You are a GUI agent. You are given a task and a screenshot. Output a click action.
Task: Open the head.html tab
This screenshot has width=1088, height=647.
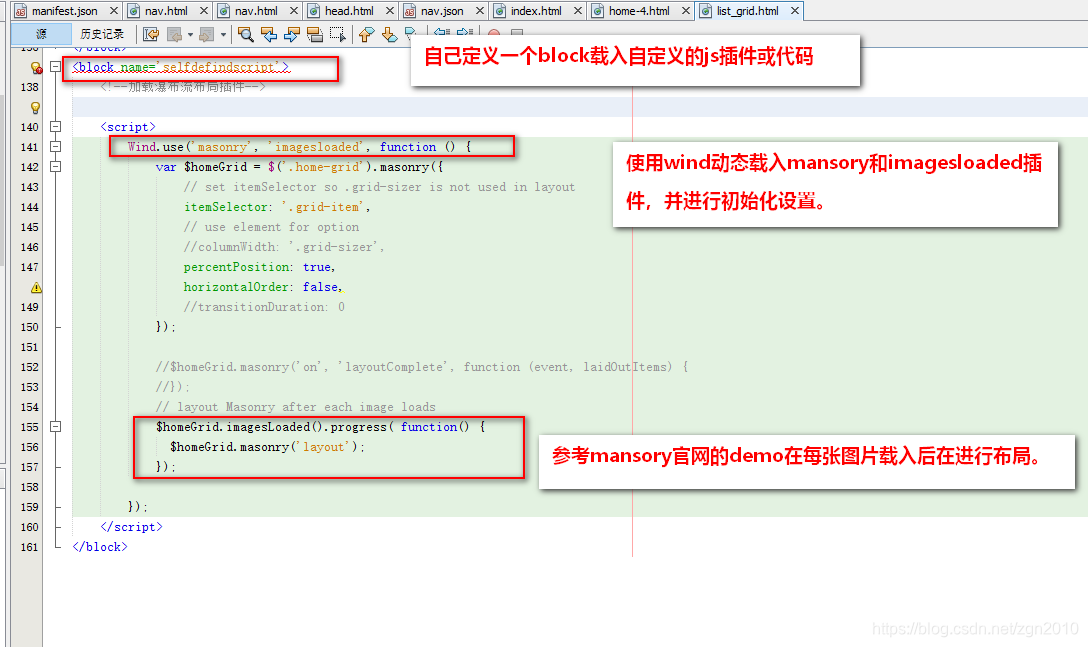tap(349, 11)
